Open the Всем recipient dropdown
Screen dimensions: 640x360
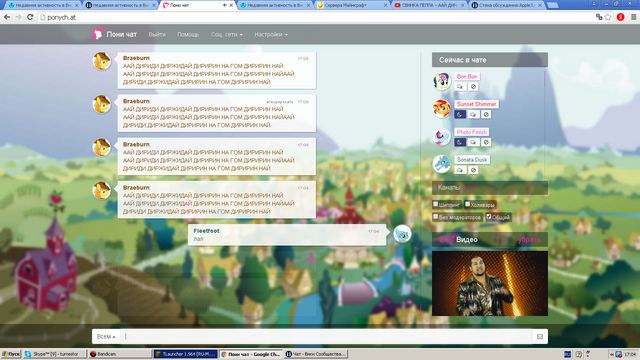pos(106,337)
